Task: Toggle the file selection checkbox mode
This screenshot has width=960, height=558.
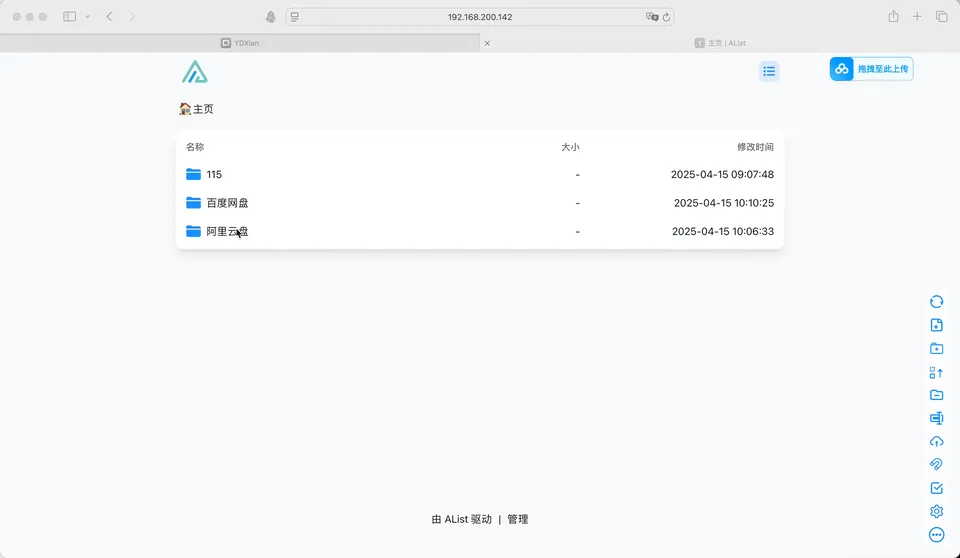Action: tap(937, 488)
